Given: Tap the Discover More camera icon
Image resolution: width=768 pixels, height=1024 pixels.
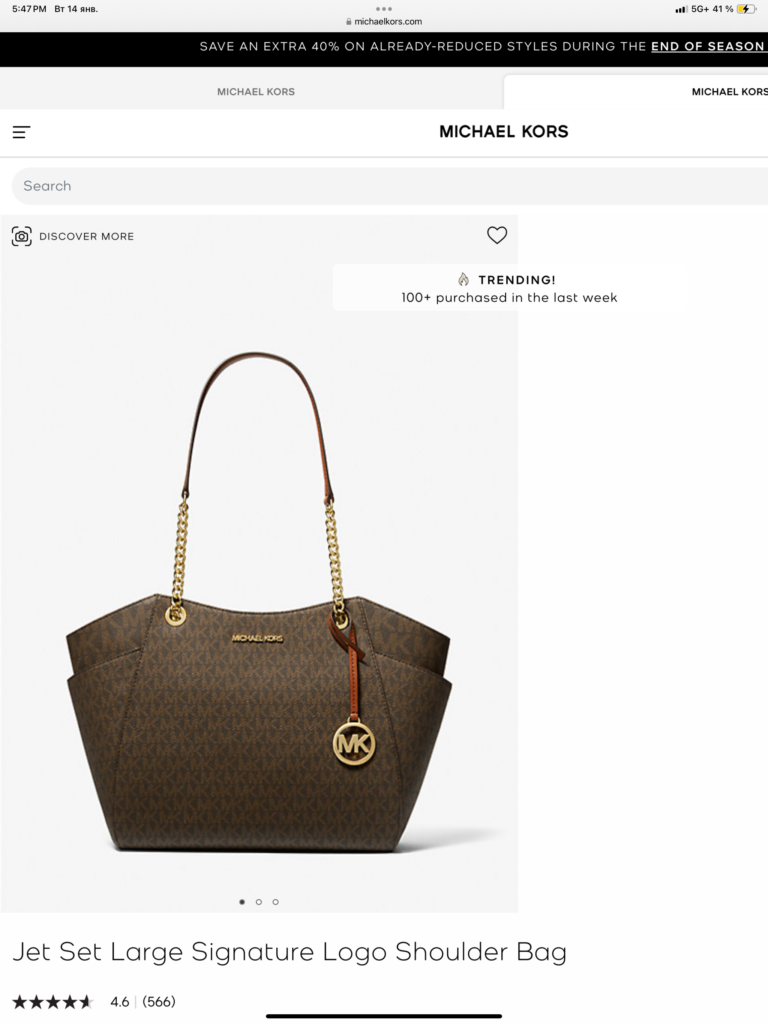Looking at the screenshot, I should (22, 236).
